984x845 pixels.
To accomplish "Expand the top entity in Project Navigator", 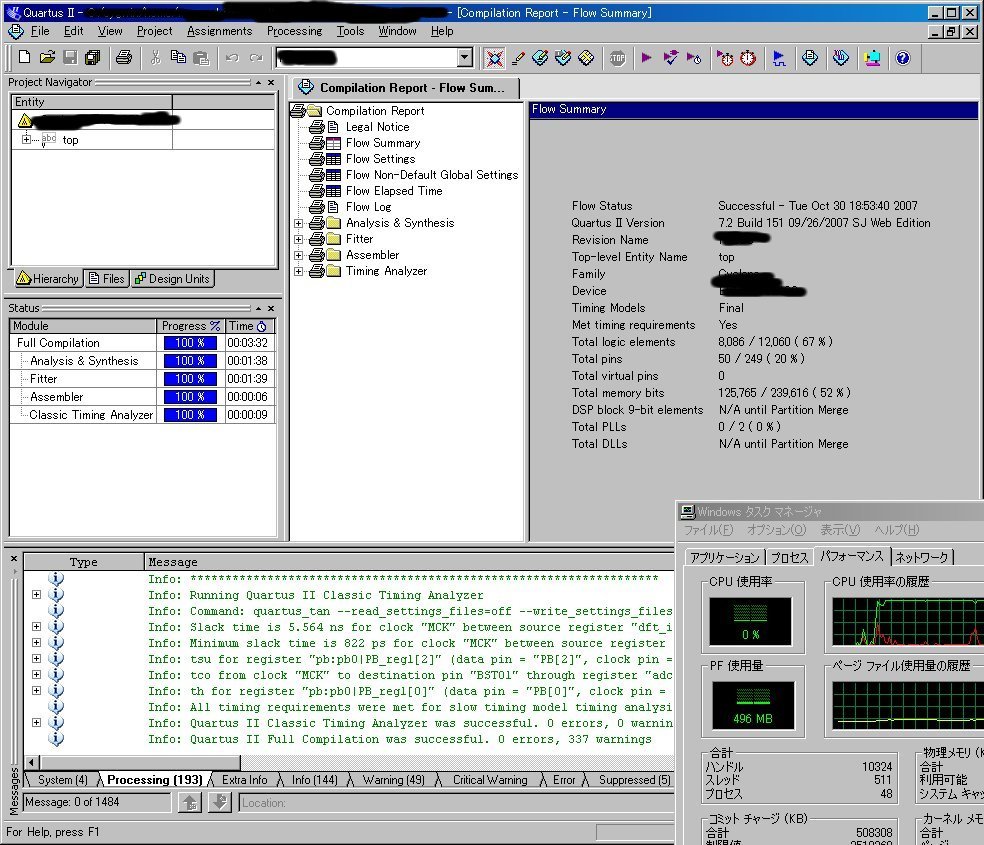I will click(x=26, y=140).
